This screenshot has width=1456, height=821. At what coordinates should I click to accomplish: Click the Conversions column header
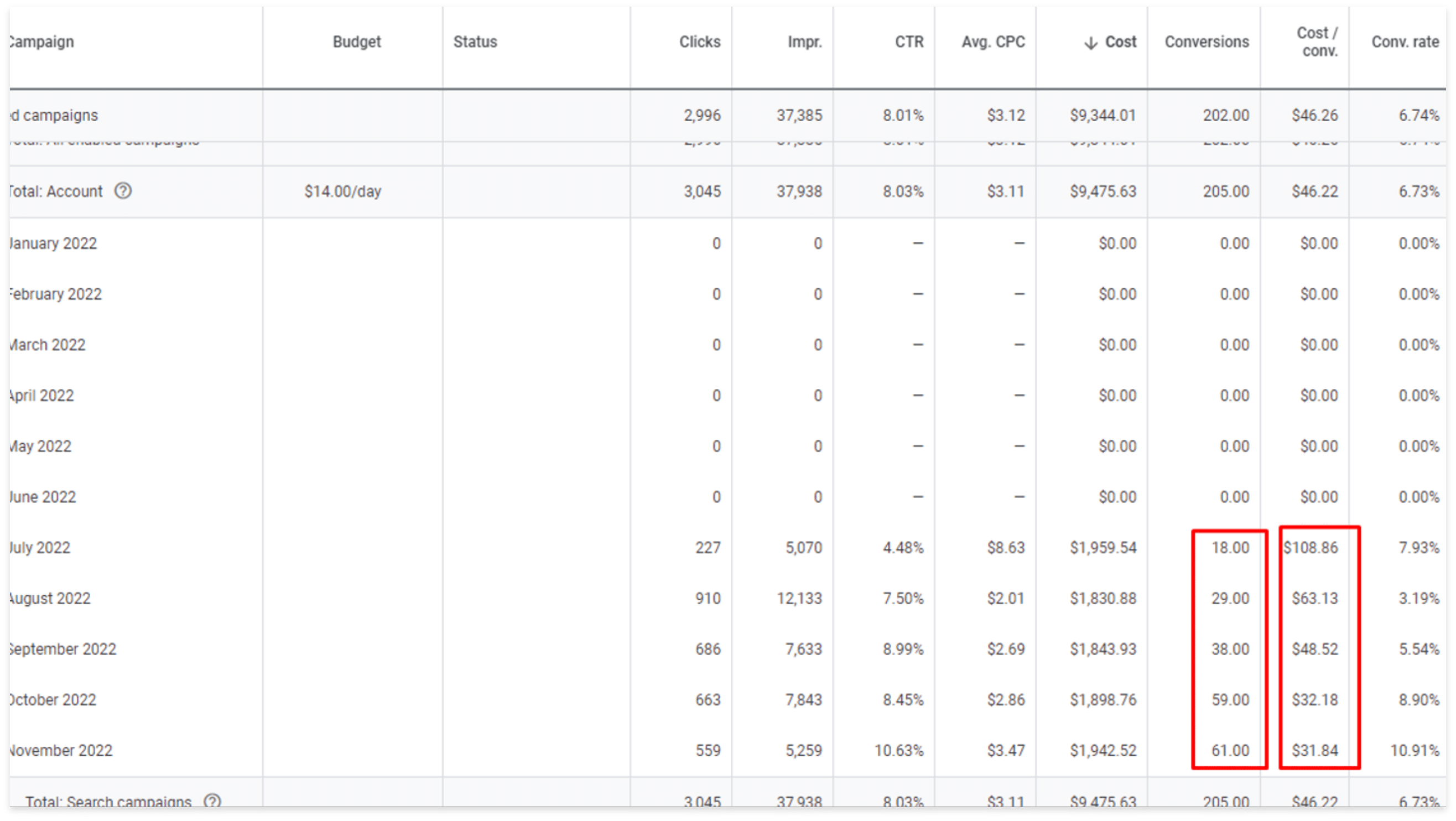click(x=1206, y=42)
